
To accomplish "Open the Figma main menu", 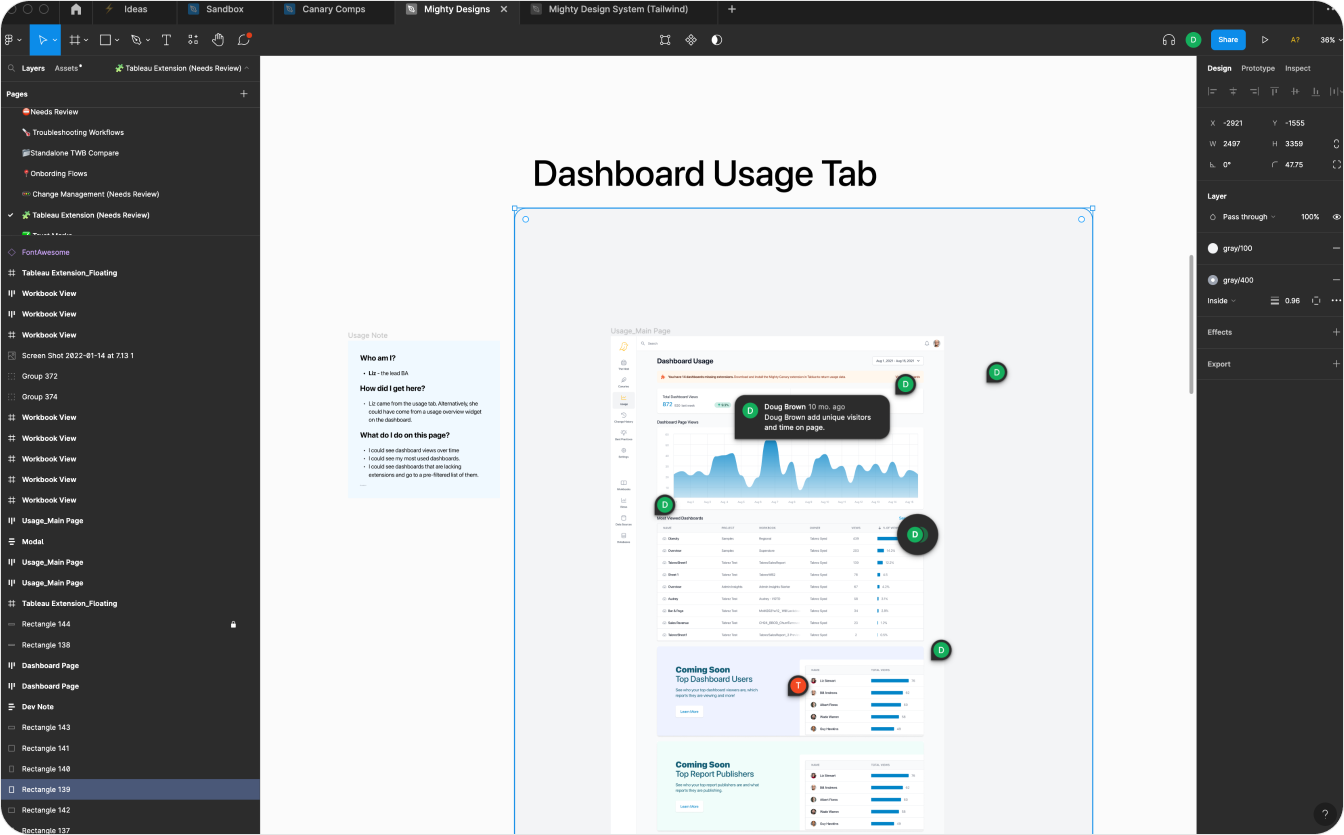I will pos(11,40).
